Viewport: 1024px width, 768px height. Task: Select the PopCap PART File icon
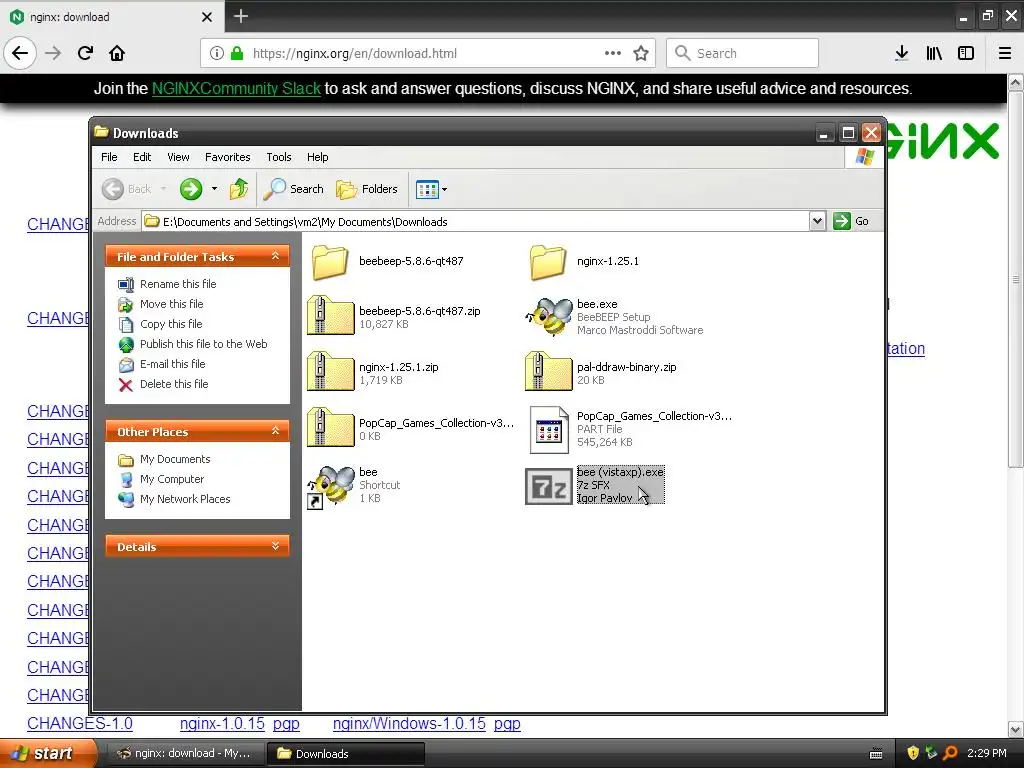(549, 429)
